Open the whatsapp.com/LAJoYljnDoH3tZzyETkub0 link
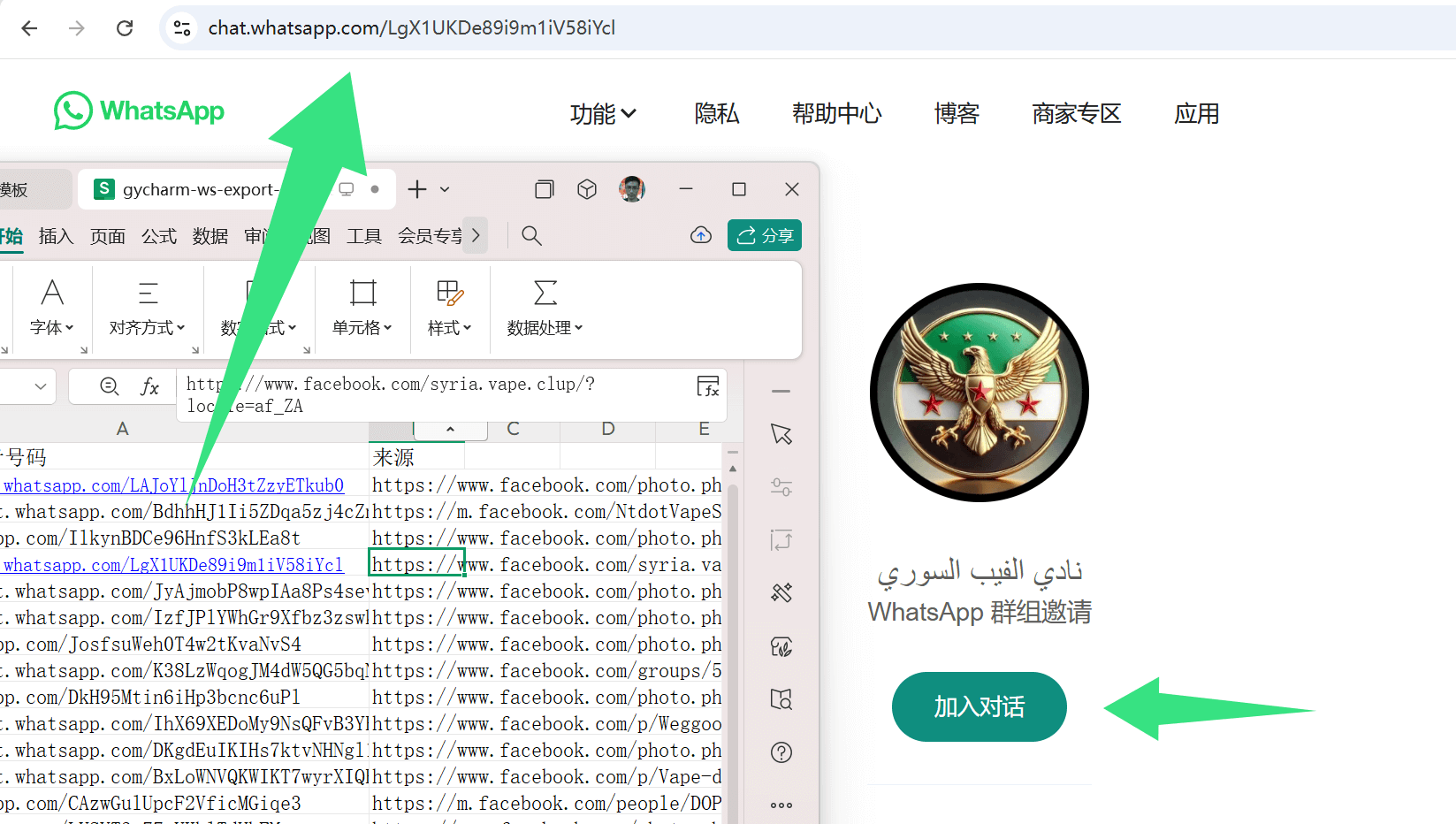This screenshot has width=1456, height=824. 173,485
